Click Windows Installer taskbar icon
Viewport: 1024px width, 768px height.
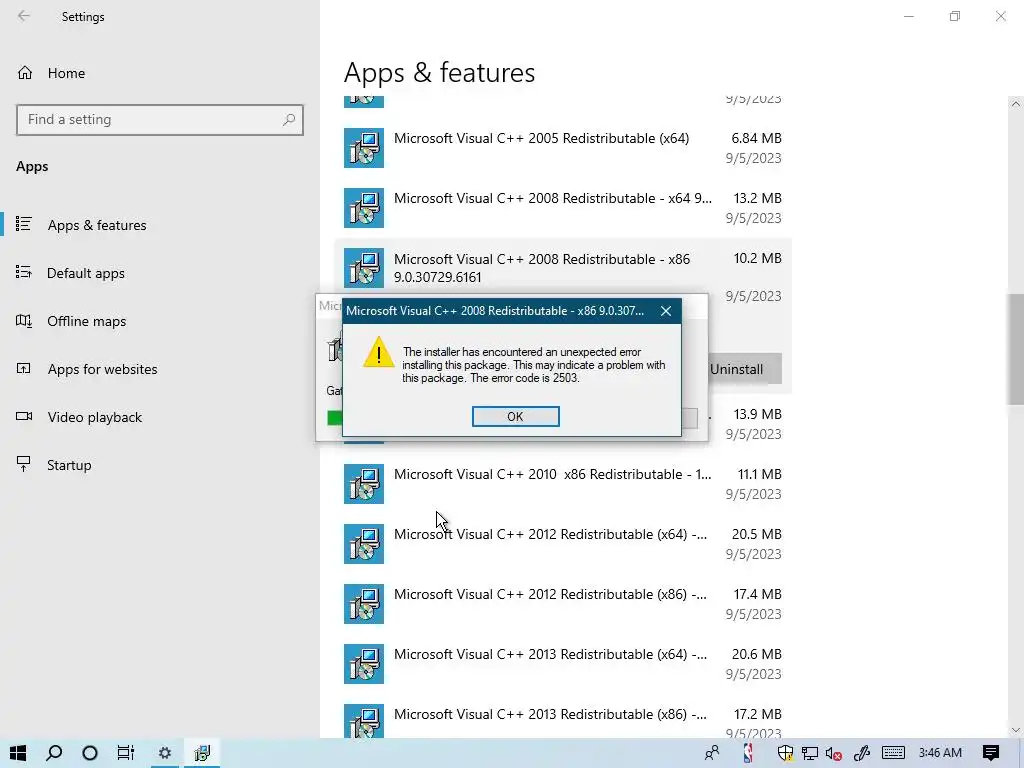pos(202,753)
